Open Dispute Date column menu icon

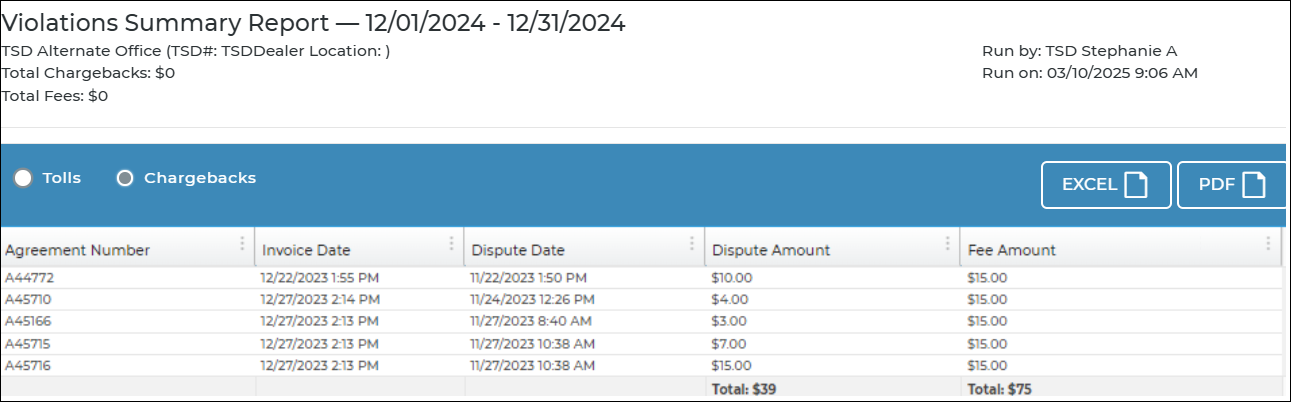tap(691, 244)
